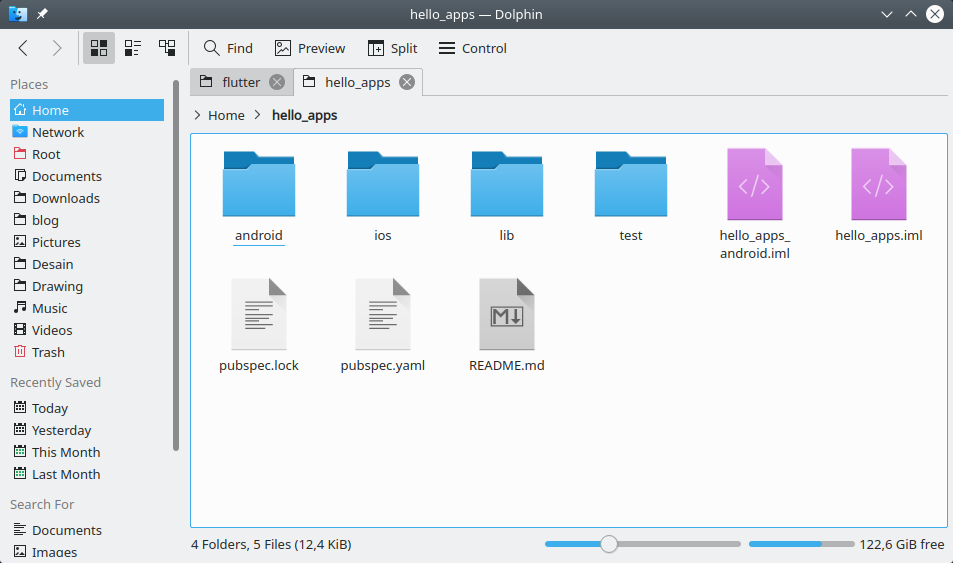Select the README.md markdown file icon

506,315
